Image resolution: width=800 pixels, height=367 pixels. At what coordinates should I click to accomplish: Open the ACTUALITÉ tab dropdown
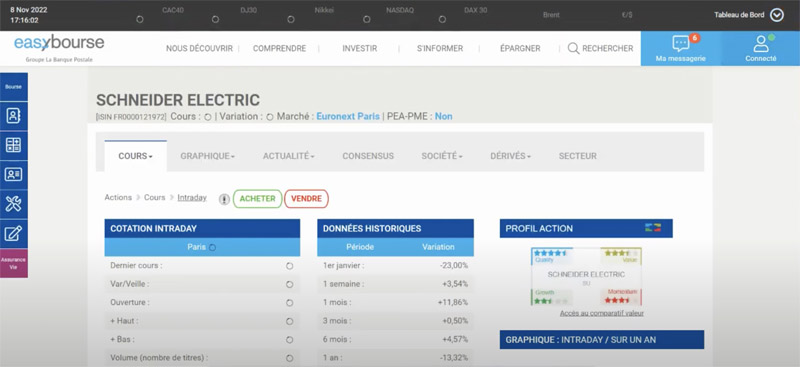[289, 156]
